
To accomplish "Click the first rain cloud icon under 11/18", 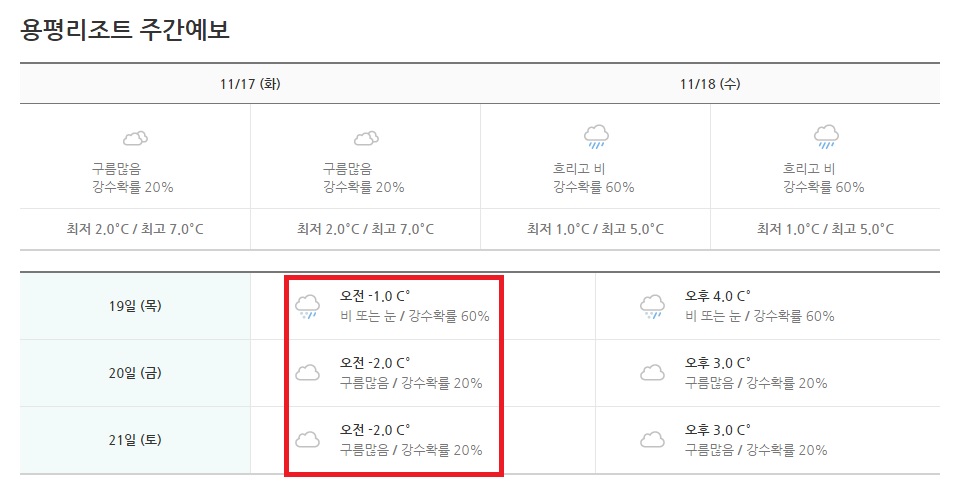I will (x=596, y=137).
